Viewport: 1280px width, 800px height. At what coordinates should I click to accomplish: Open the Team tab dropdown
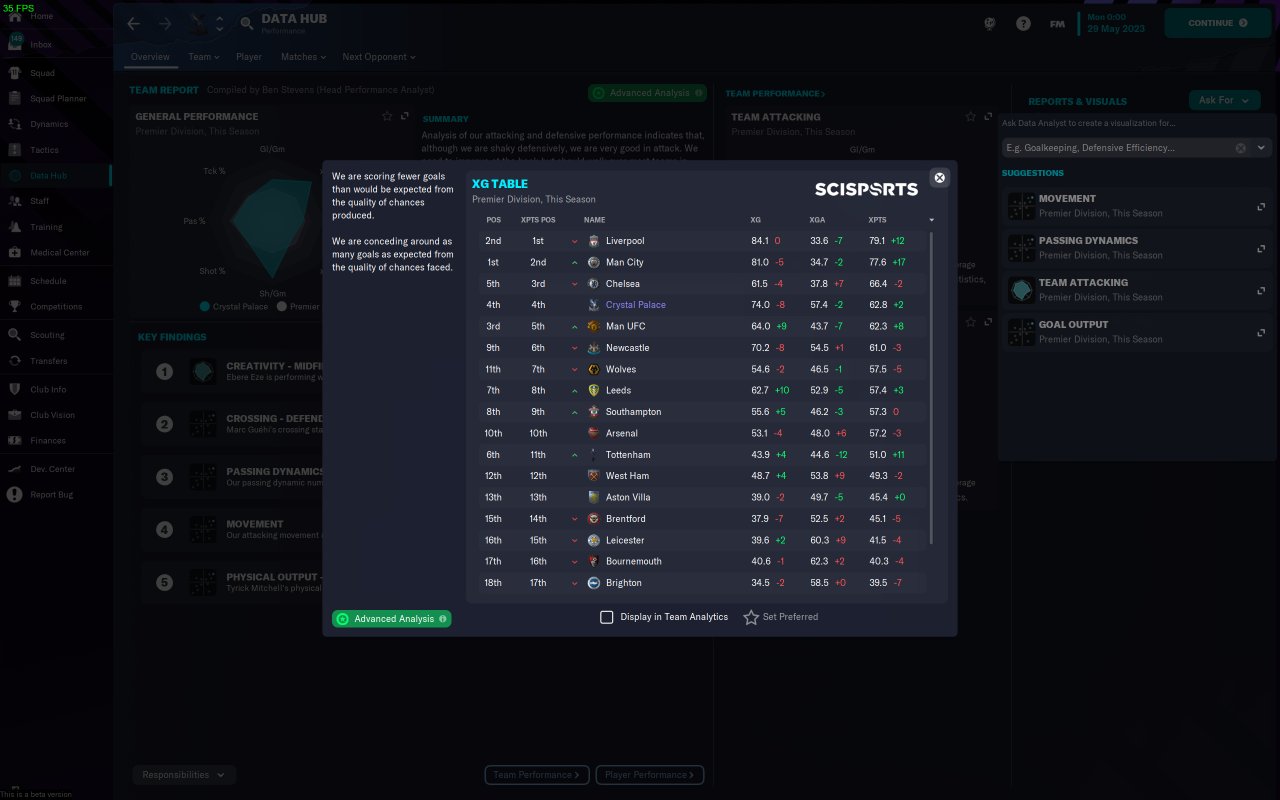[x=204, y=57]
